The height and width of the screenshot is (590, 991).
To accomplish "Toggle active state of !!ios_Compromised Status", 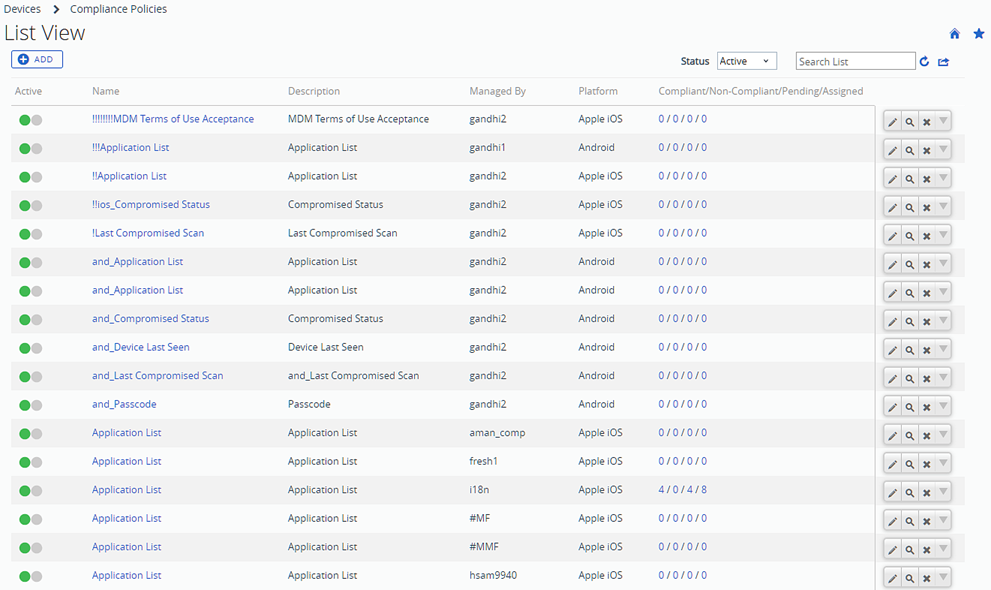I will (30, 205).
